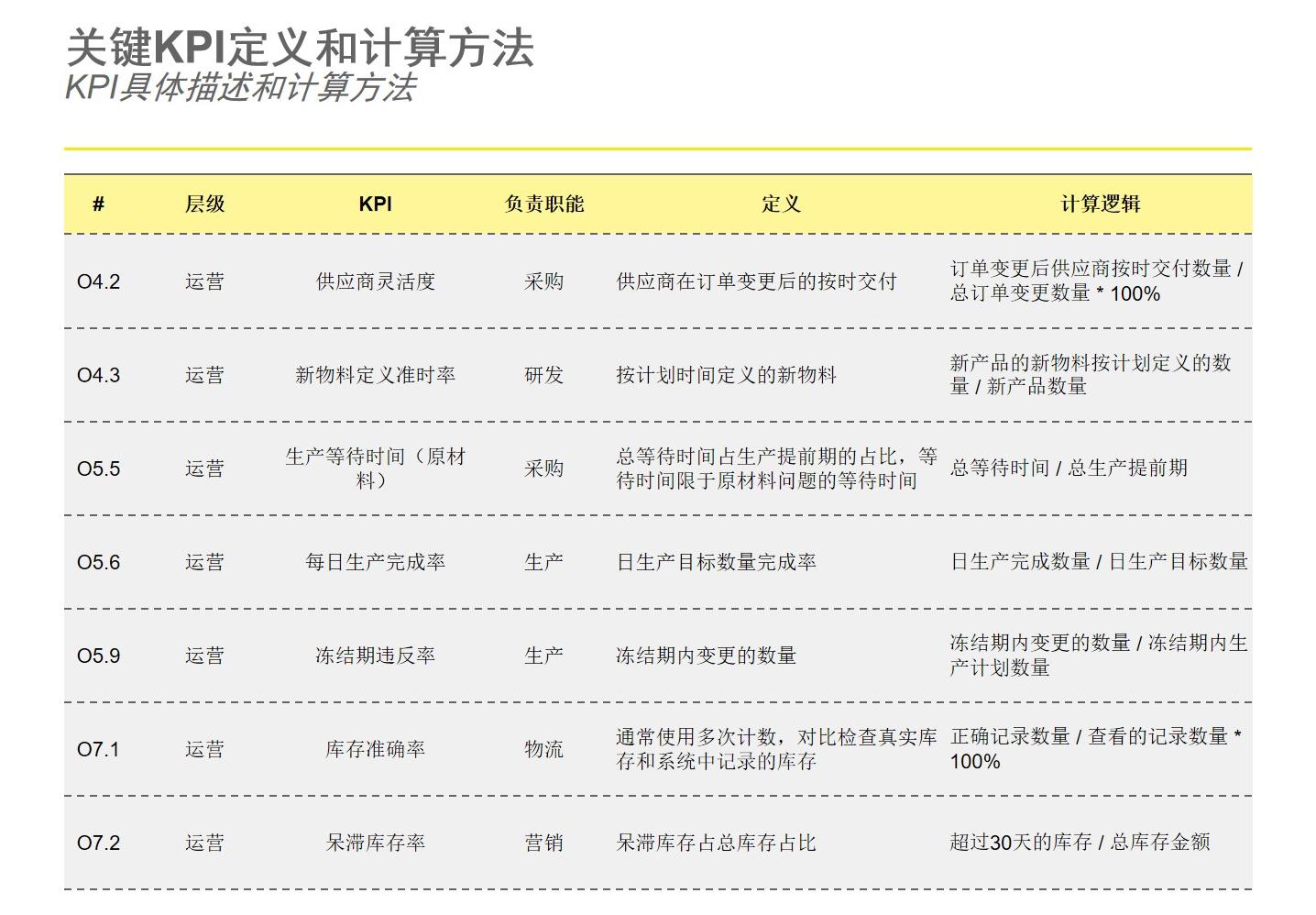Click 运营 in the O5.6 row
This screenshot has width=1316, height=915.
click(x=204, y=562)
